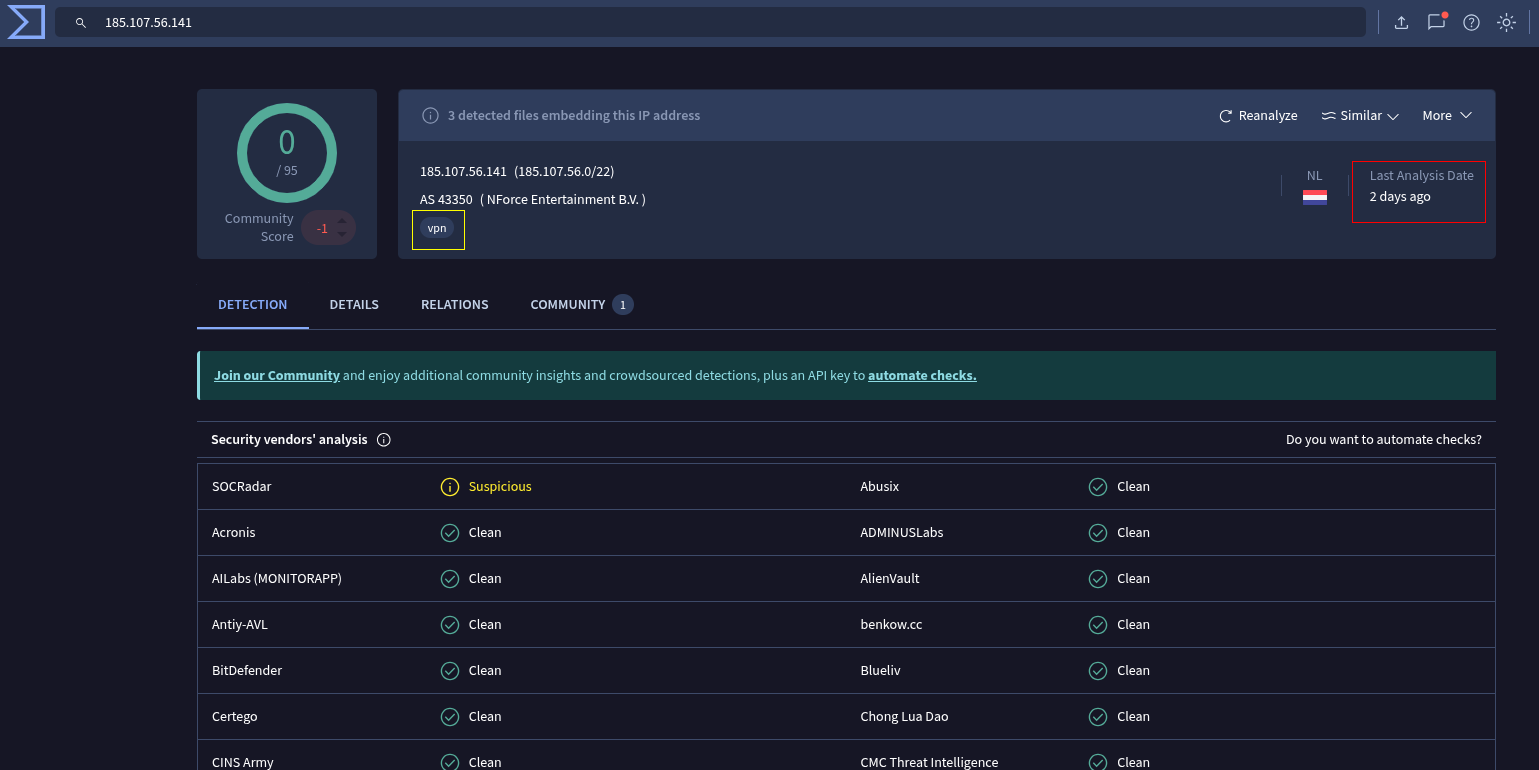The image size is (1539, 770).
Task: Click info icon next to Security vendors' analysis
Action: 384,440
